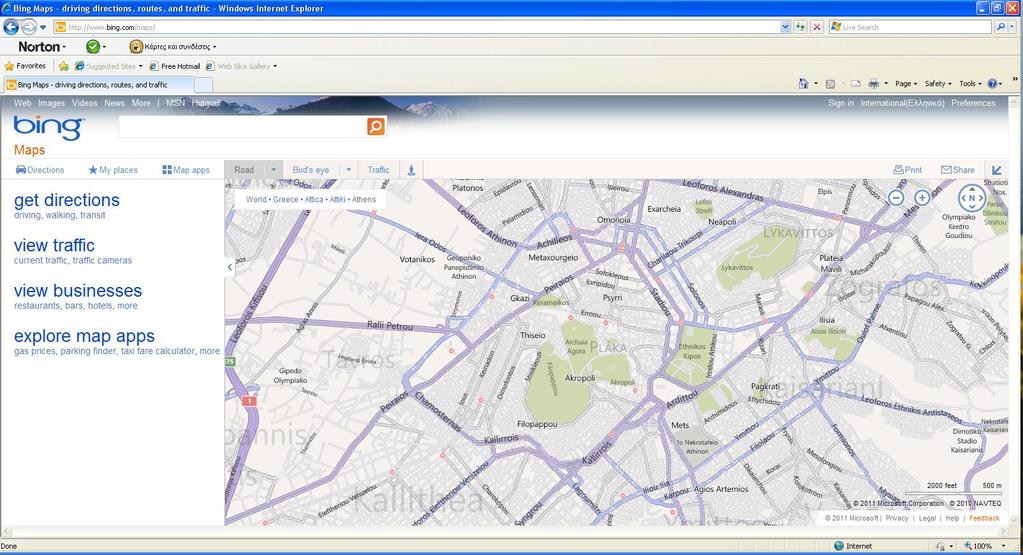Open the Tools menu
The width and height of the screenshot is (1023, 555).
[970, 83]
